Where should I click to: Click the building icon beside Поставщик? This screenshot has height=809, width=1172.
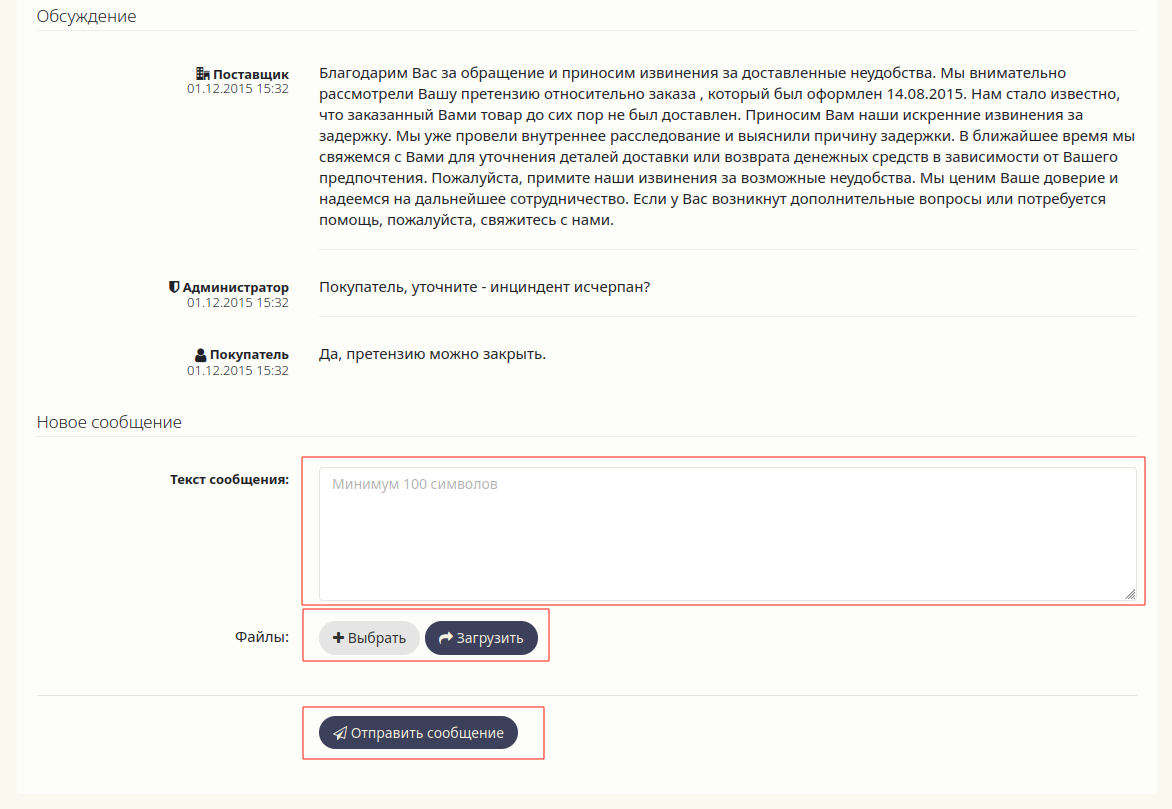click(x=203, y=74)
